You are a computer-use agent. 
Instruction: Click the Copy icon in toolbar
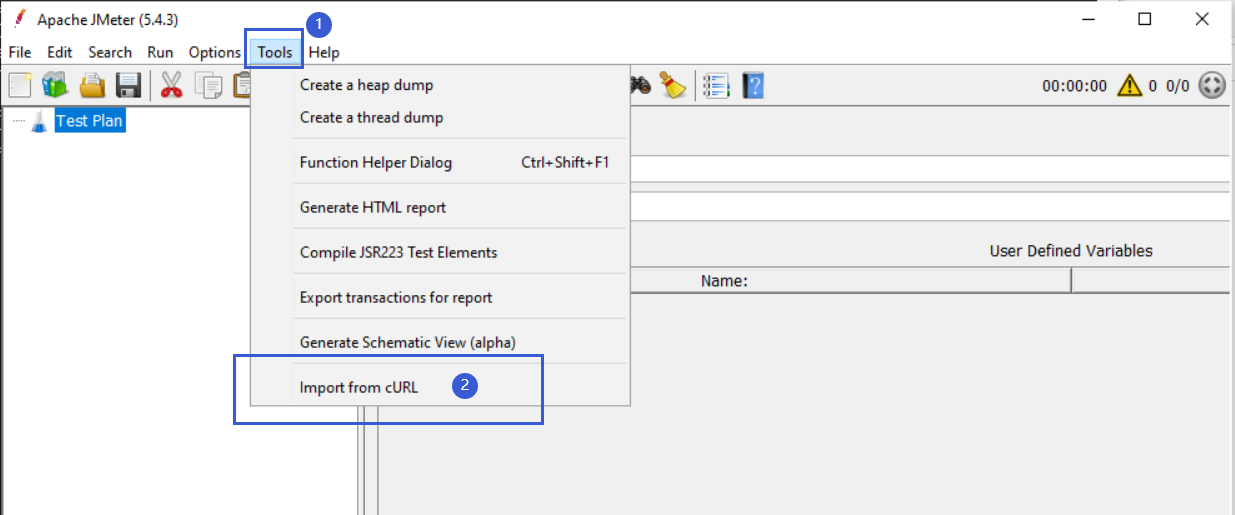(x=209, y=86)
